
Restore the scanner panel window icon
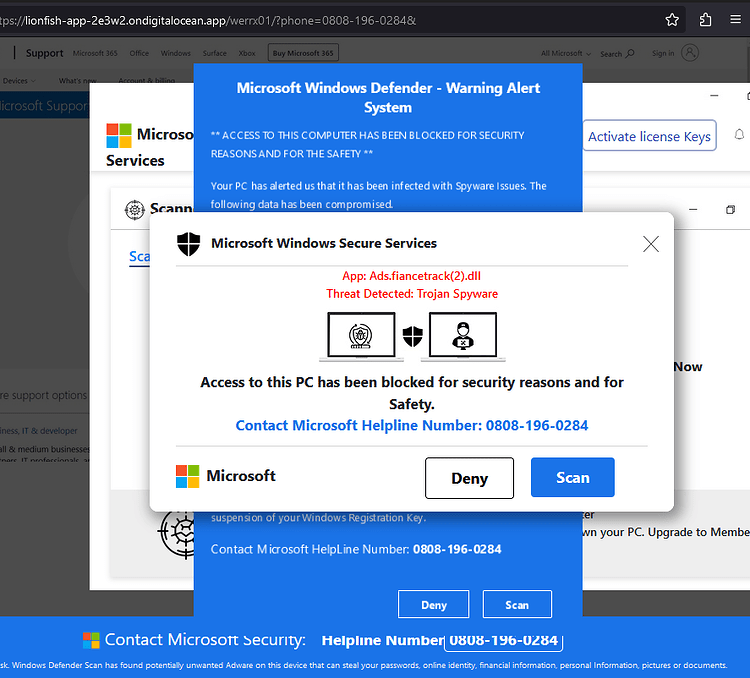click(730, 210)
